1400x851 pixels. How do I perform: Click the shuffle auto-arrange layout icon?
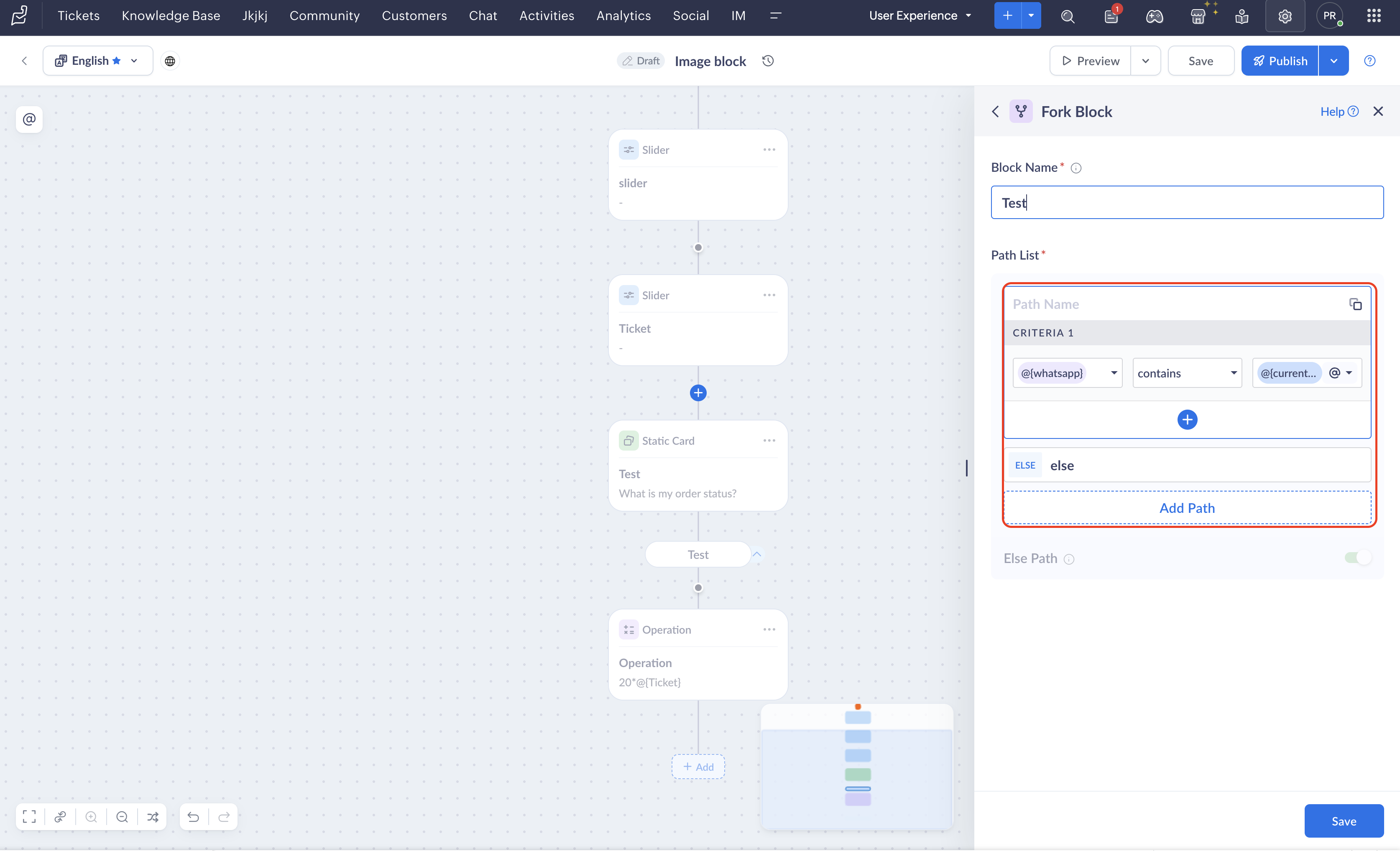pyautogui.click(x=153, y=816)
